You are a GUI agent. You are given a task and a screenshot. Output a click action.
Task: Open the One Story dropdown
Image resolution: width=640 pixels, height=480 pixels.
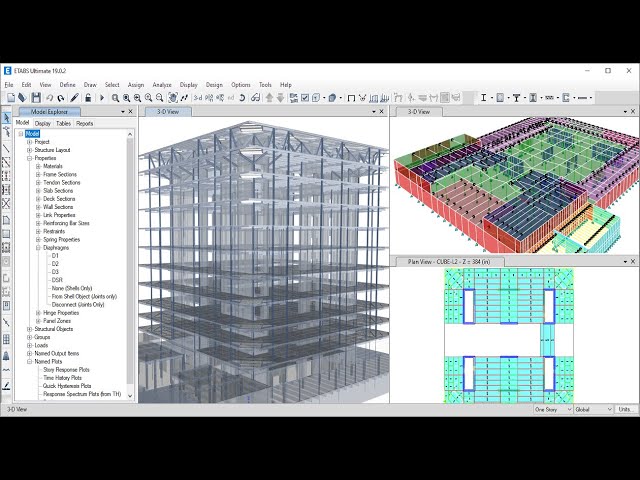pyautogui.click(x=552, y=409)
